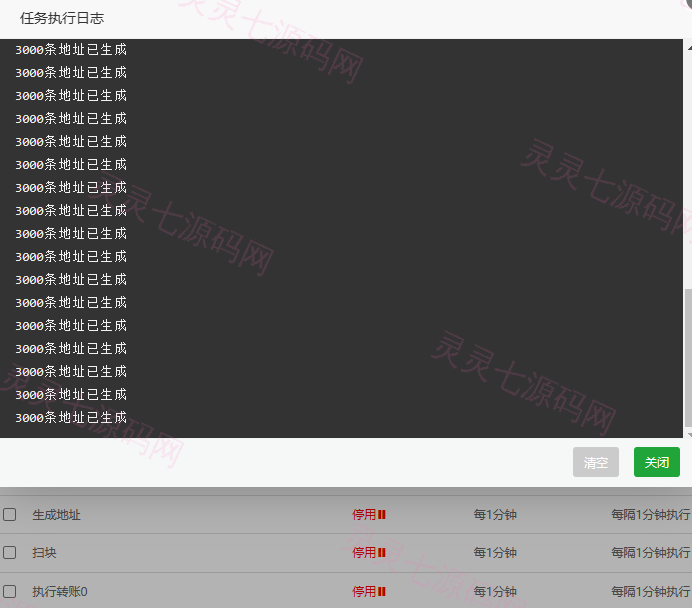Click 每1分钟 in the 生成地址 row
Image resolution: width=692 pixels, height=608 pixels.
pyautogui.click(x=495, y=514)
